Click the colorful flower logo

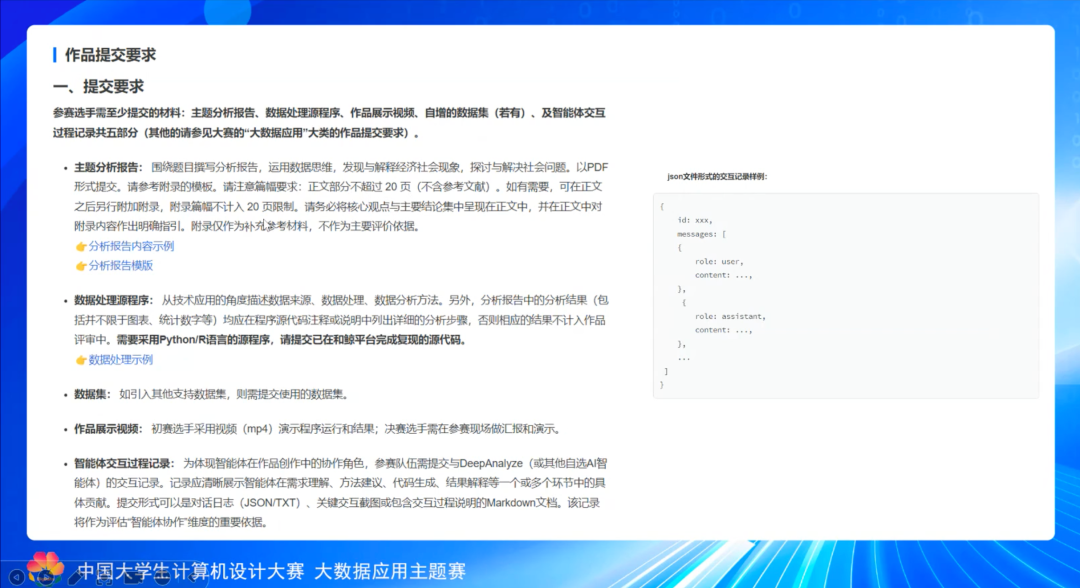coord(44,566)
